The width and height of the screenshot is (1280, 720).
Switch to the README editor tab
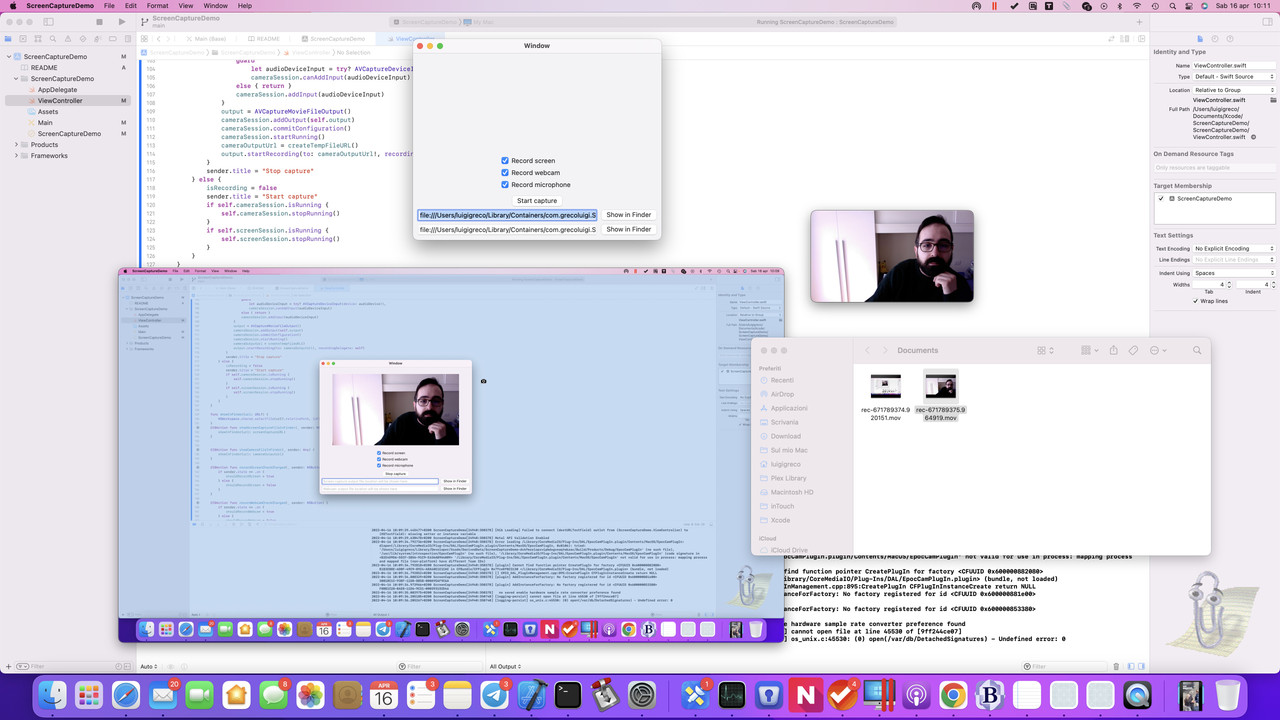click(x=265, y=39)
